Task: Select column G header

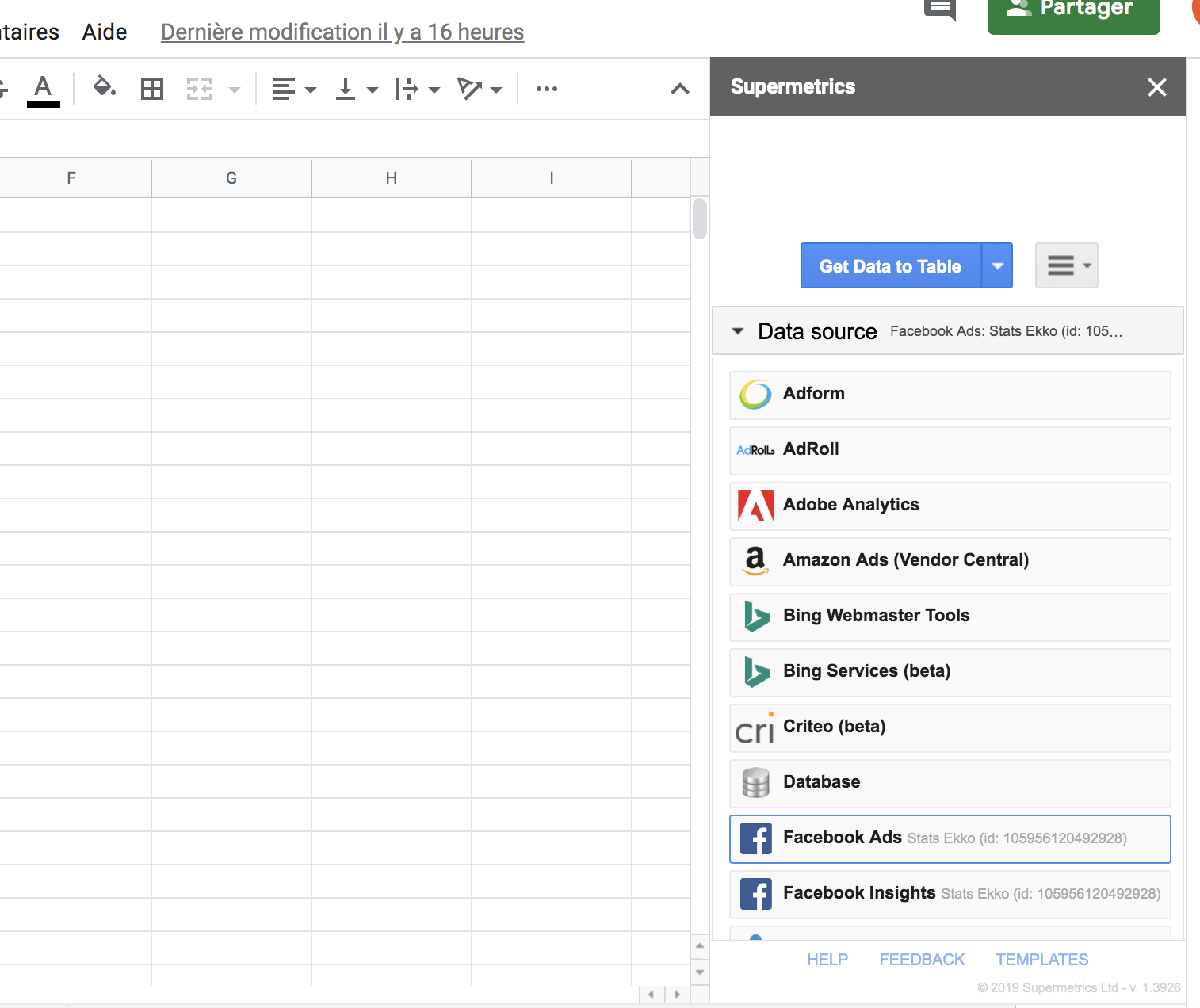Action: tap(231, 178)
